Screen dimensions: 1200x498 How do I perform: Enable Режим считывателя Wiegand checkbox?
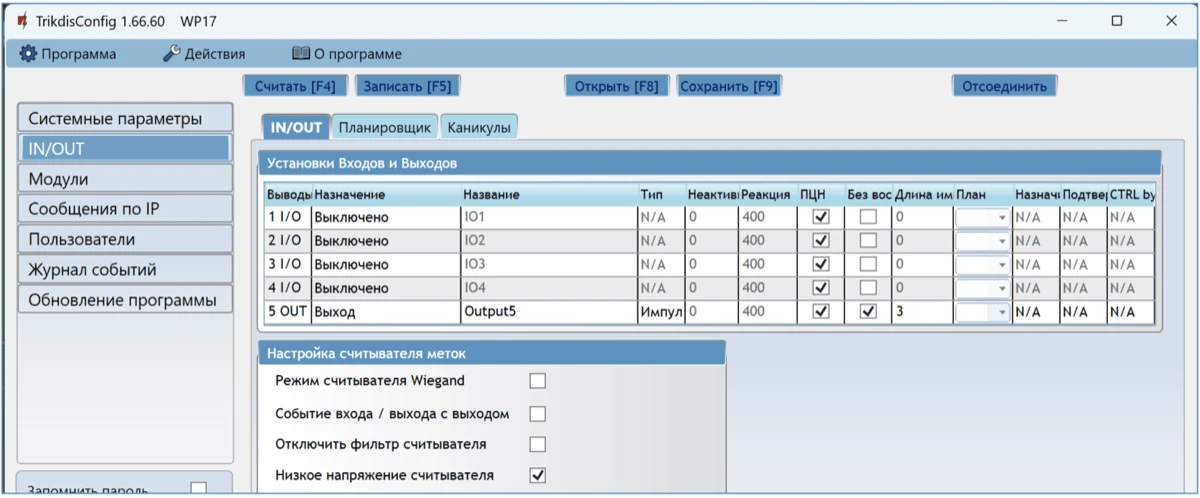click(538, 381)
